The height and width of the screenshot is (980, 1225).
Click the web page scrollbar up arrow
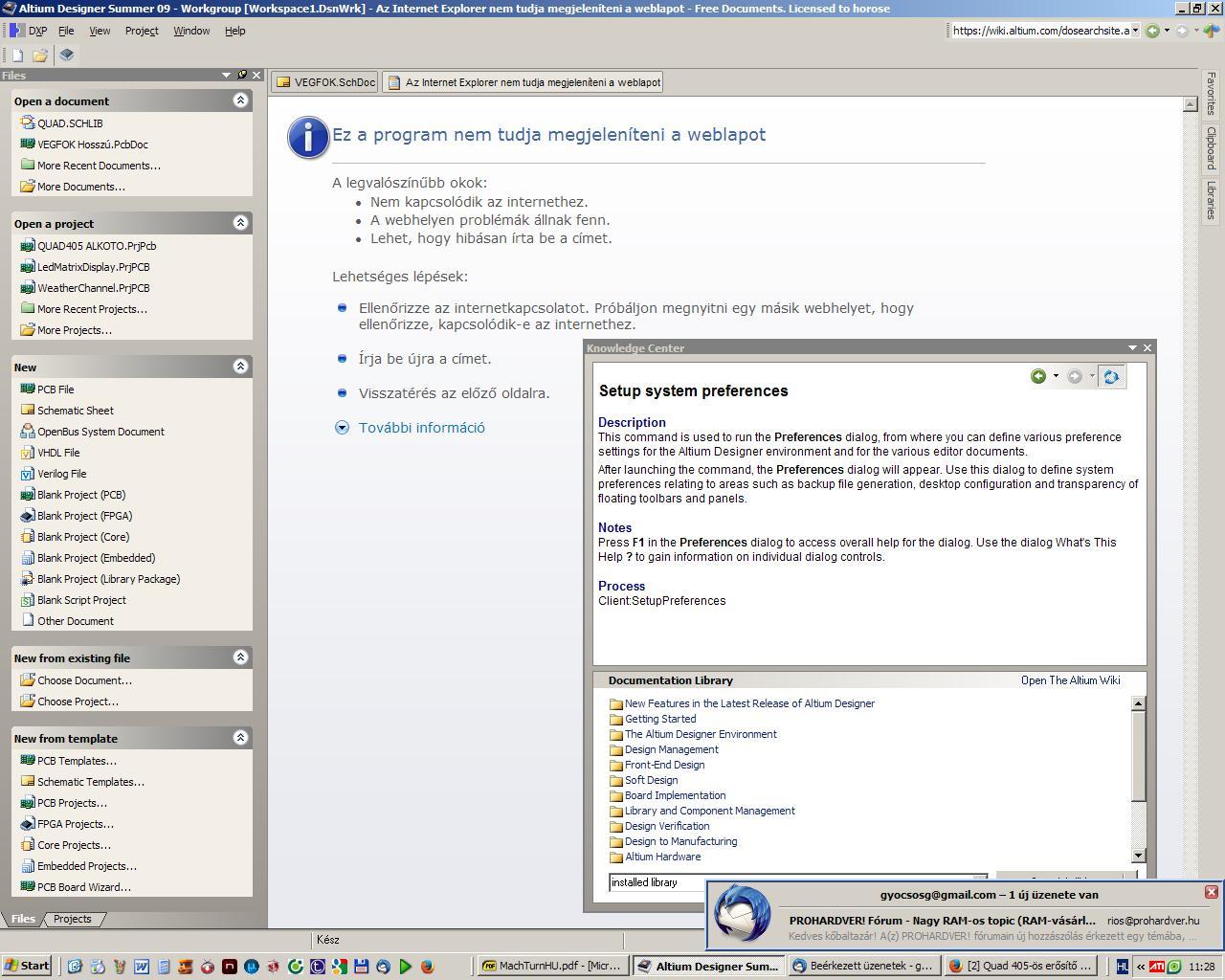click(1191, 103)
